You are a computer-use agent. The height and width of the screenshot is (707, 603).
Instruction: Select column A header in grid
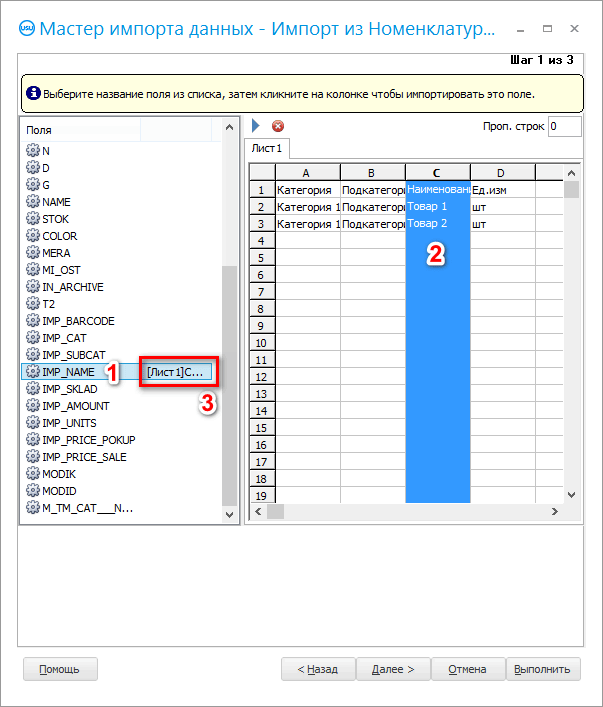(x=308, y=173)
